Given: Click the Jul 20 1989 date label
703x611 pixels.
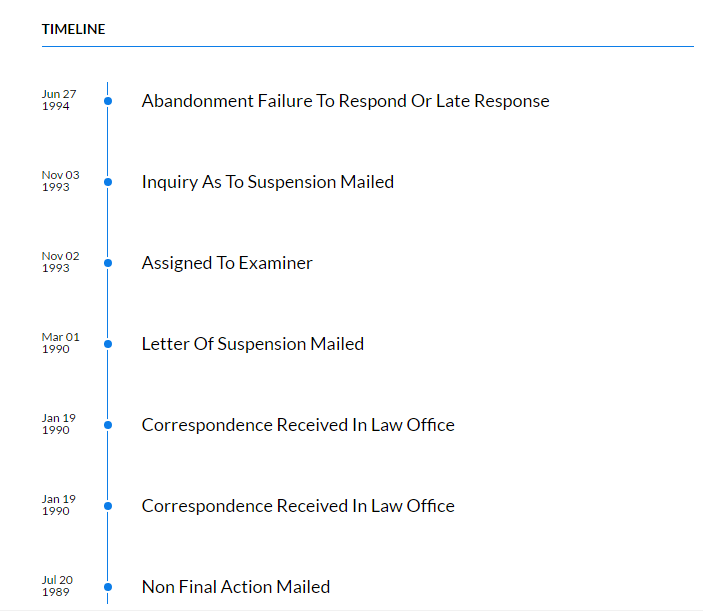Looking at the screenshot, I should pyautogui.click(x=57, y=586).
